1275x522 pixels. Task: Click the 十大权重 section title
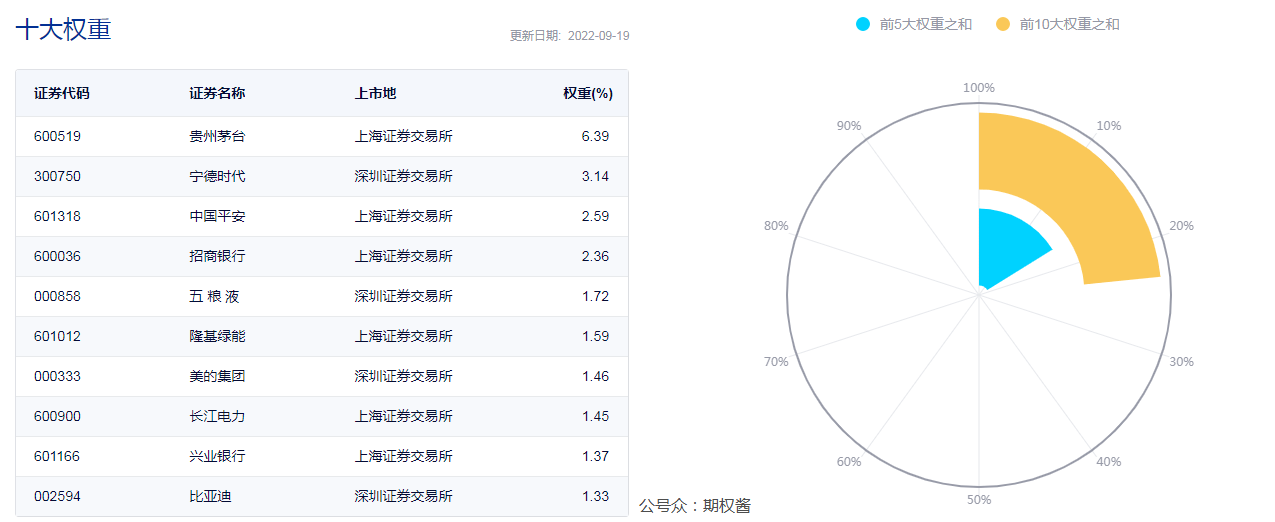(63, 29)
